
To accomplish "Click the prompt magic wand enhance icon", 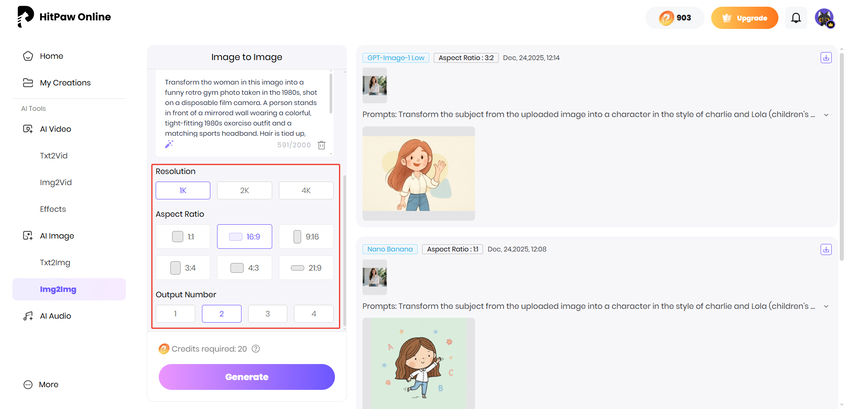I will pos(169,145).
